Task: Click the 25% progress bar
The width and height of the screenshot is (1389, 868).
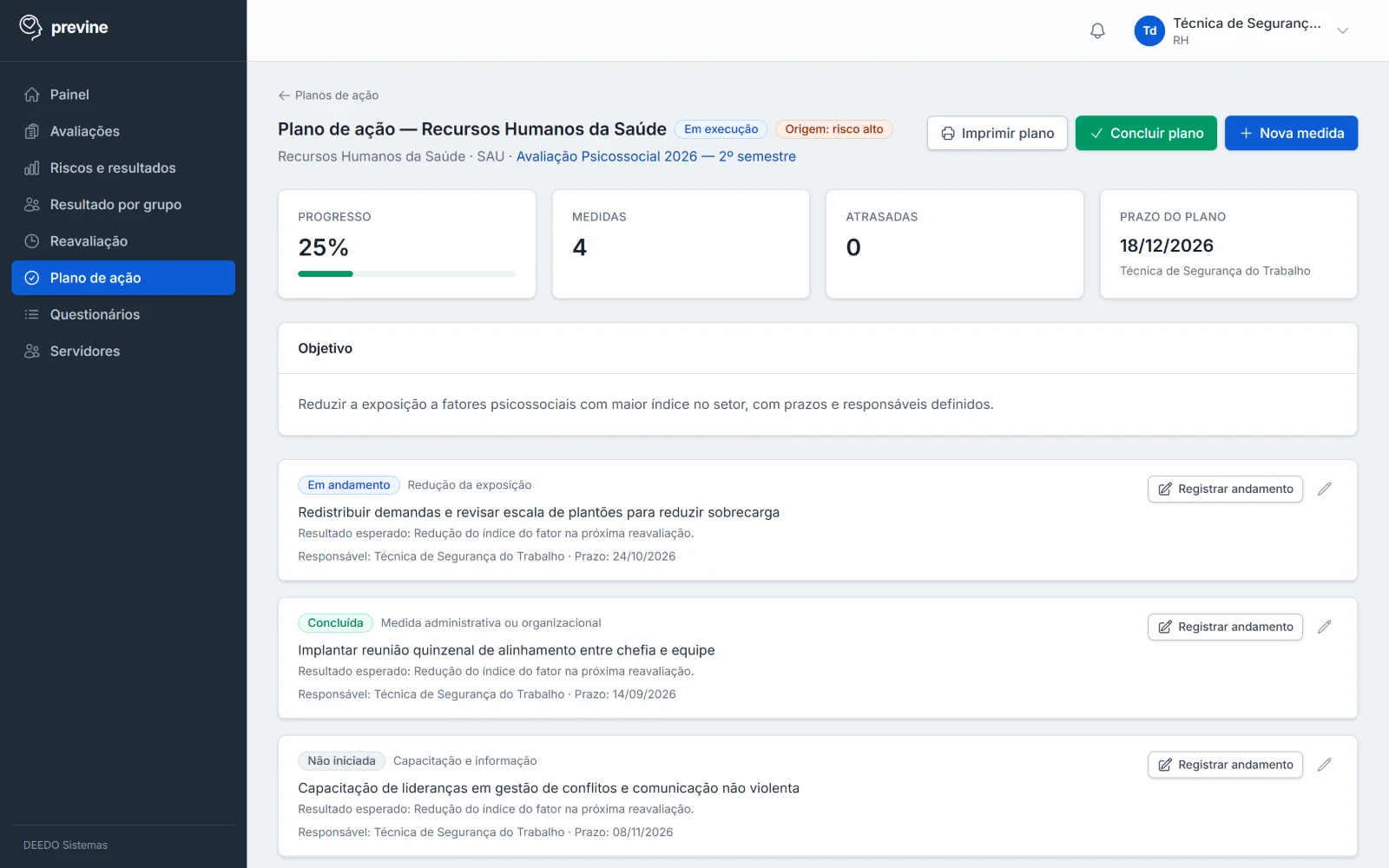Action: 406,274
